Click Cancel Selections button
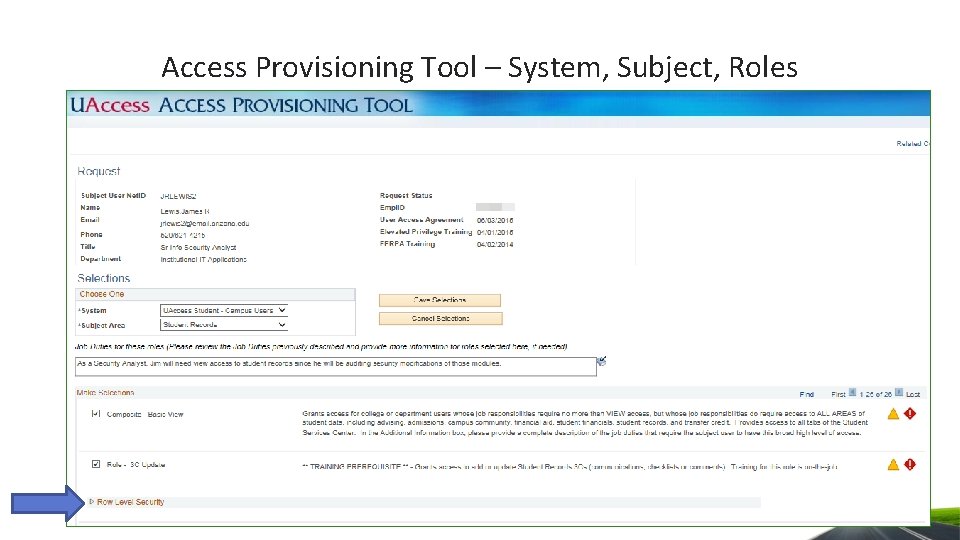The image size is (960, 540). (x=440, y=318)
